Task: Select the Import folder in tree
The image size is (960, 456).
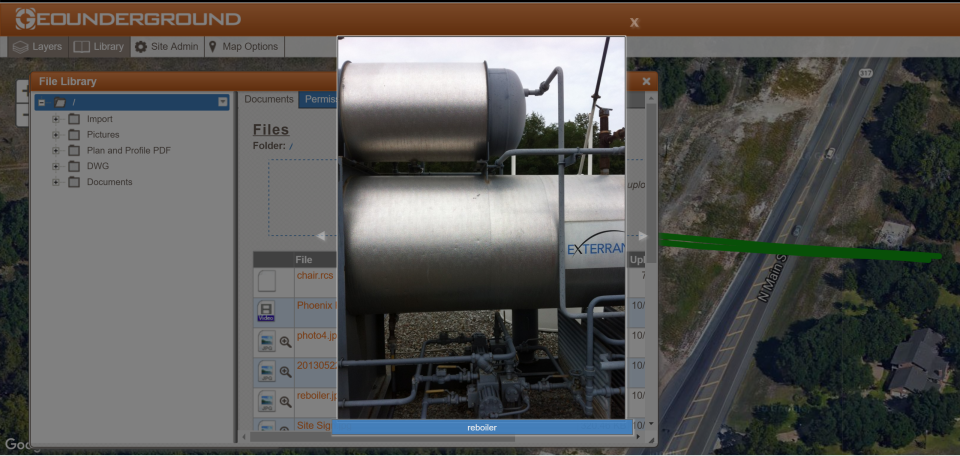Action: click(99, 119)
